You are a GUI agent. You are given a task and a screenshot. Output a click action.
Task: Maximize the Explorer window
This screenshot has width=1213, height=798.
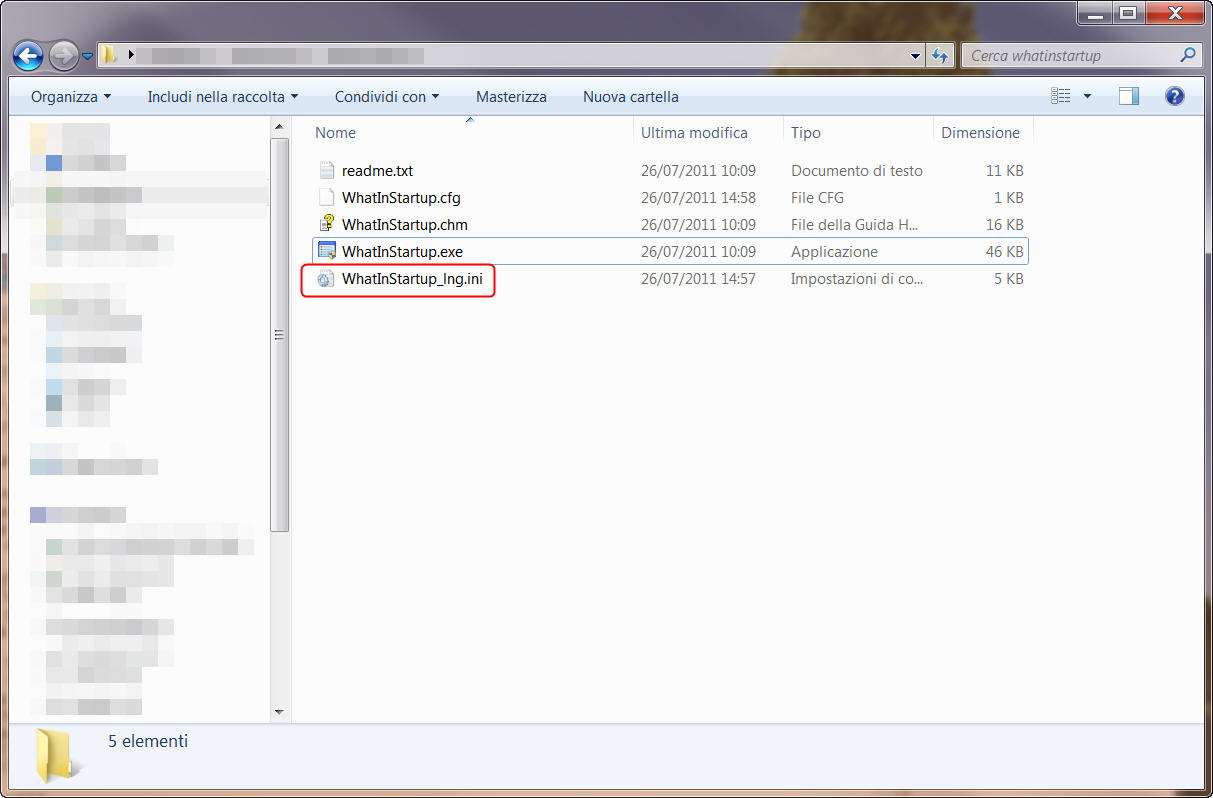click(1128, 13)
